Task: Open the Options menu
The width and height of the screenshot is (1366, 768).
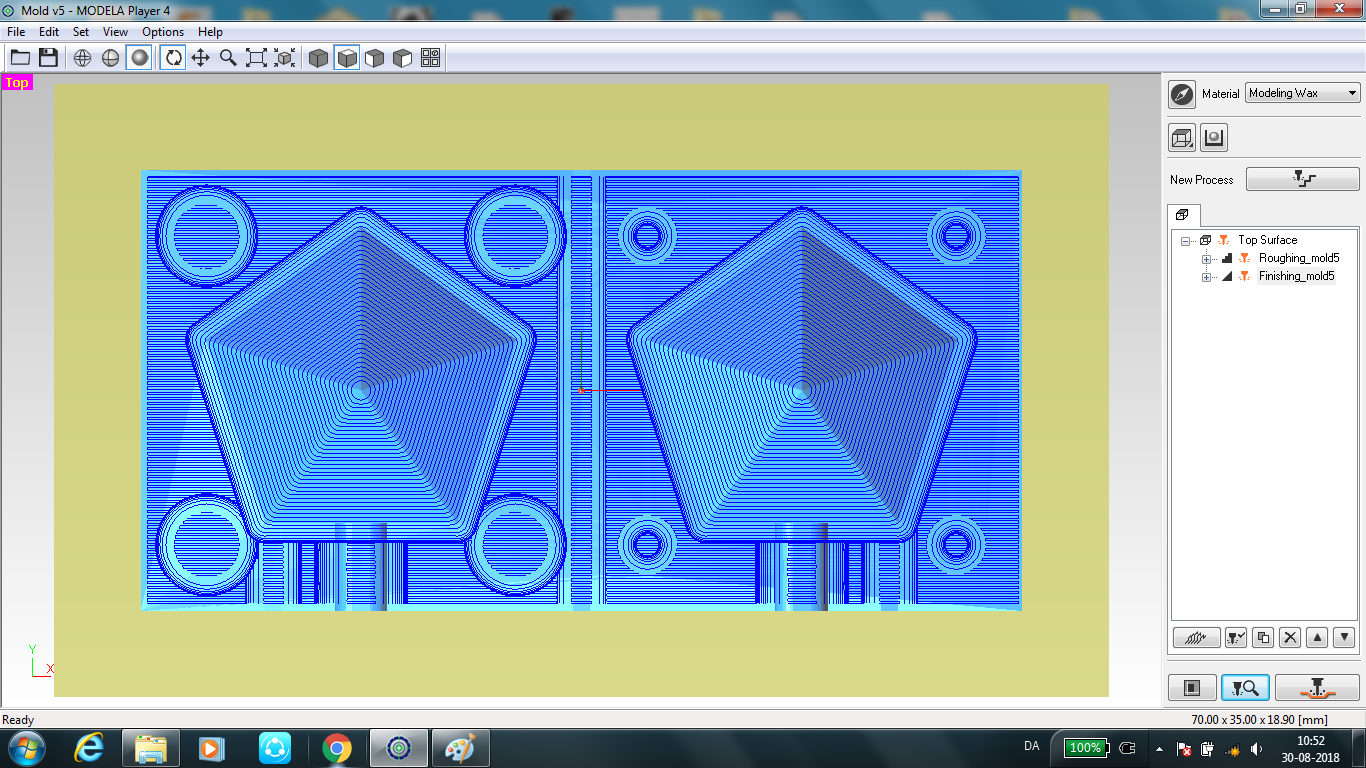Action: (x=163, y=32)
